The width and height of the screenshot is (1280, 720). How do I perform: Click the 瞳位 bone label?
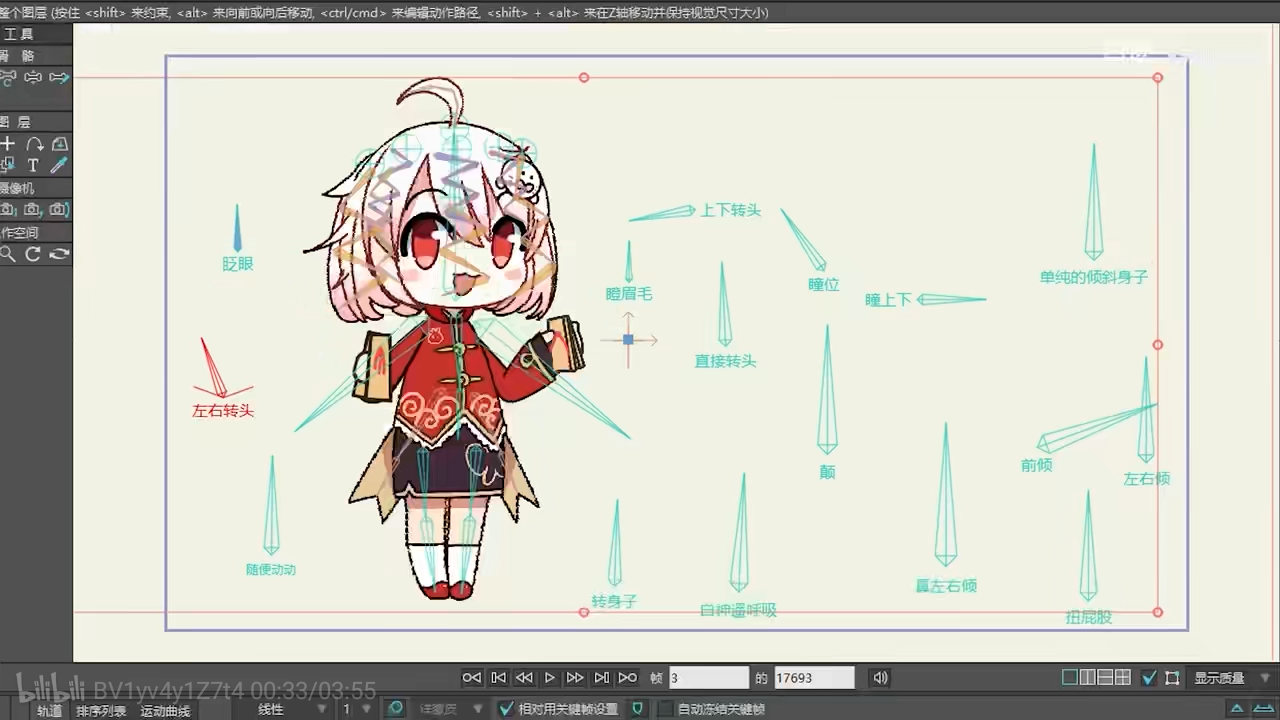[x=824, y=284]
